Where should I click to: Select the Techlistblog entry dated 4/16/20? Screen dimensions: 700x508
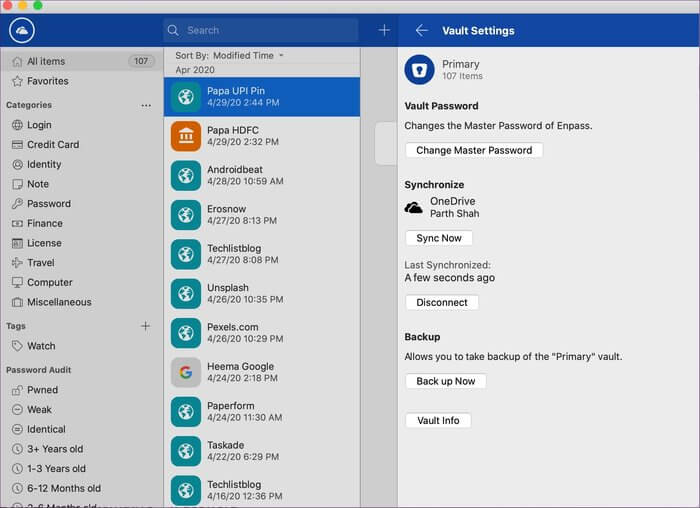(262, 490)
